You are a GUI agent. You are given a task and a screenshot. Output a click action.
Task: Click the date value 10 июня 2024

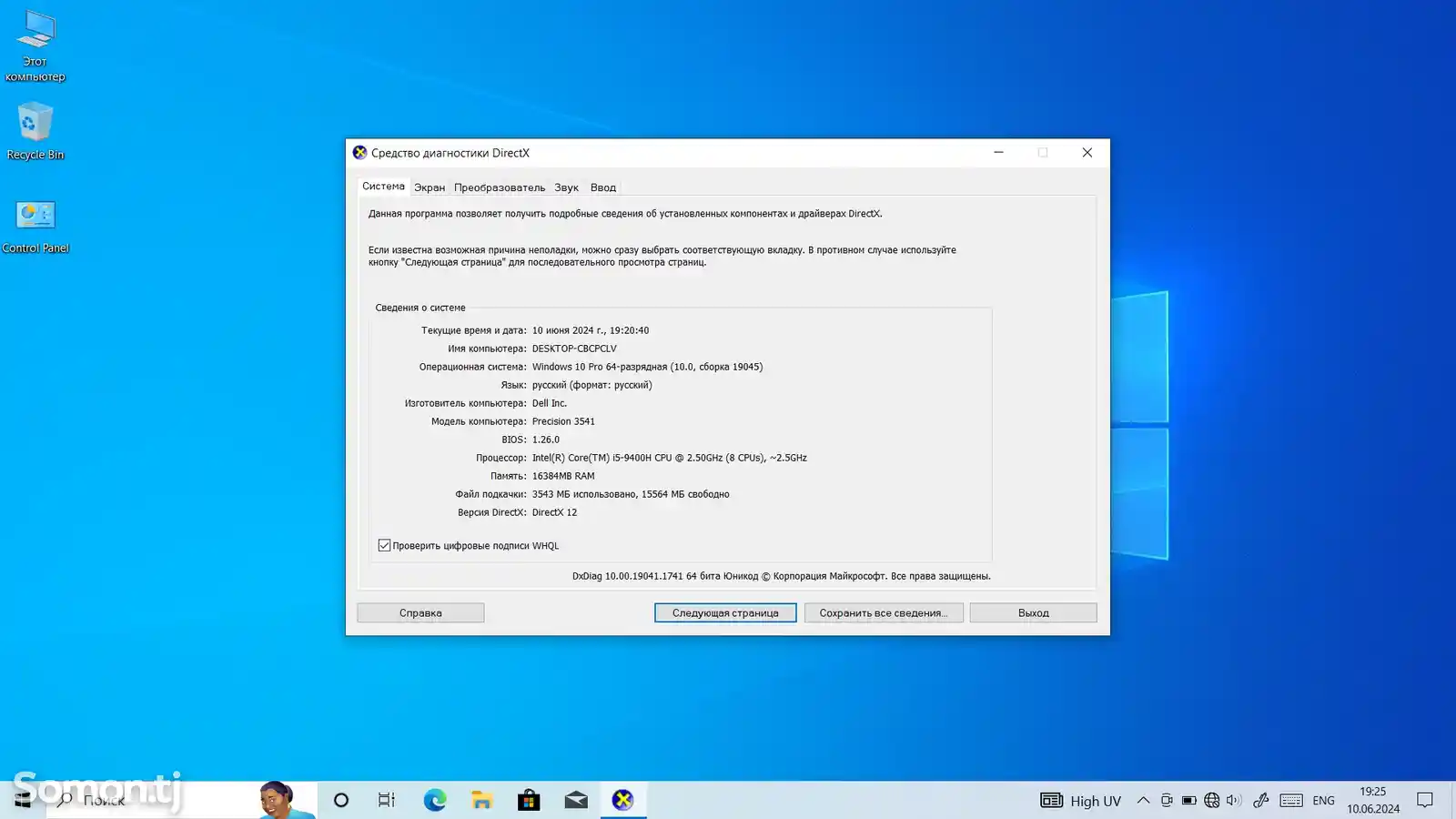(x=591, y=330)
